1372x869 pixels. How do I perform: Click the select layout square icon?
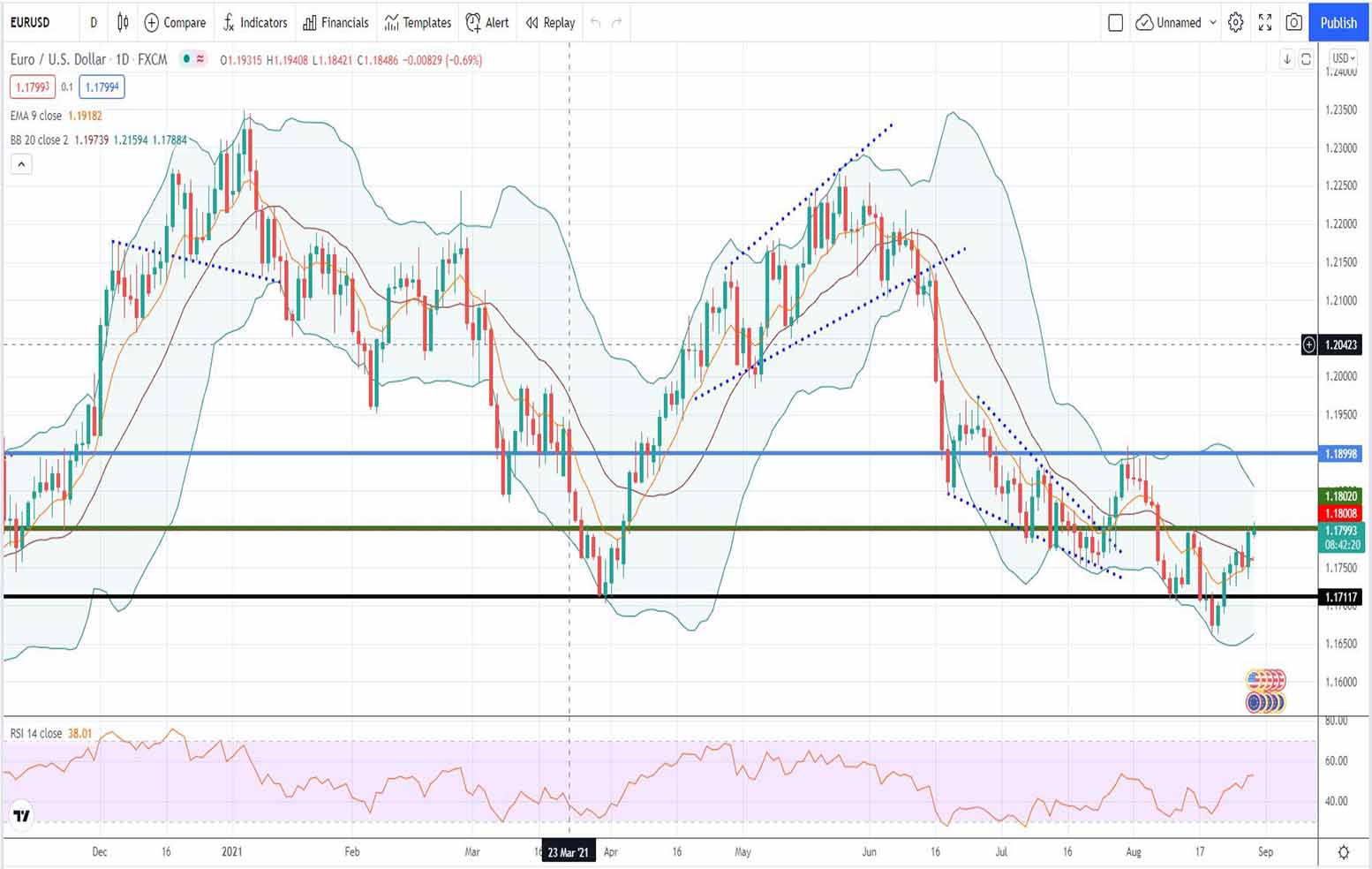coord(1115,22)
